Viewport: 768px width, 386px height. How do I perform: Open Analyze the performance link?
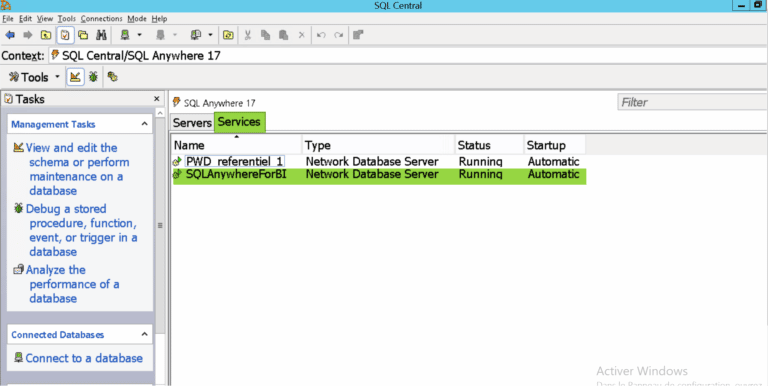[x=67, y=284]
